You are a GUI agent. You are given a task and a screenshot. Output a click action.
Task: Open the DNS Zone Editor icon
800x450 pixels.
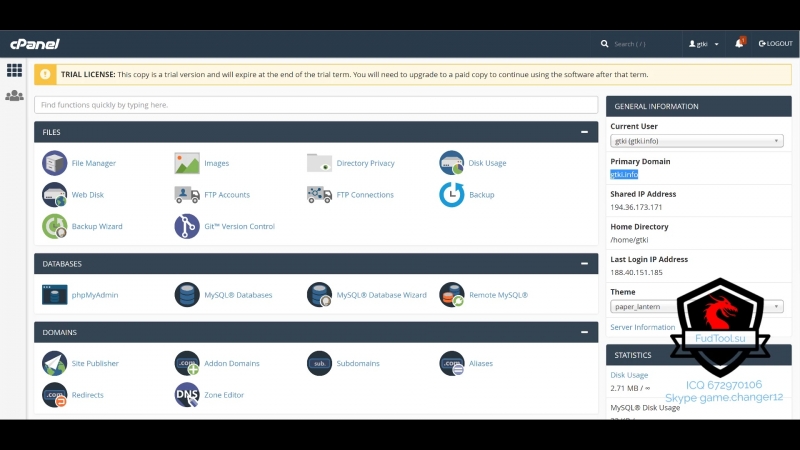[x=187, y=394]
